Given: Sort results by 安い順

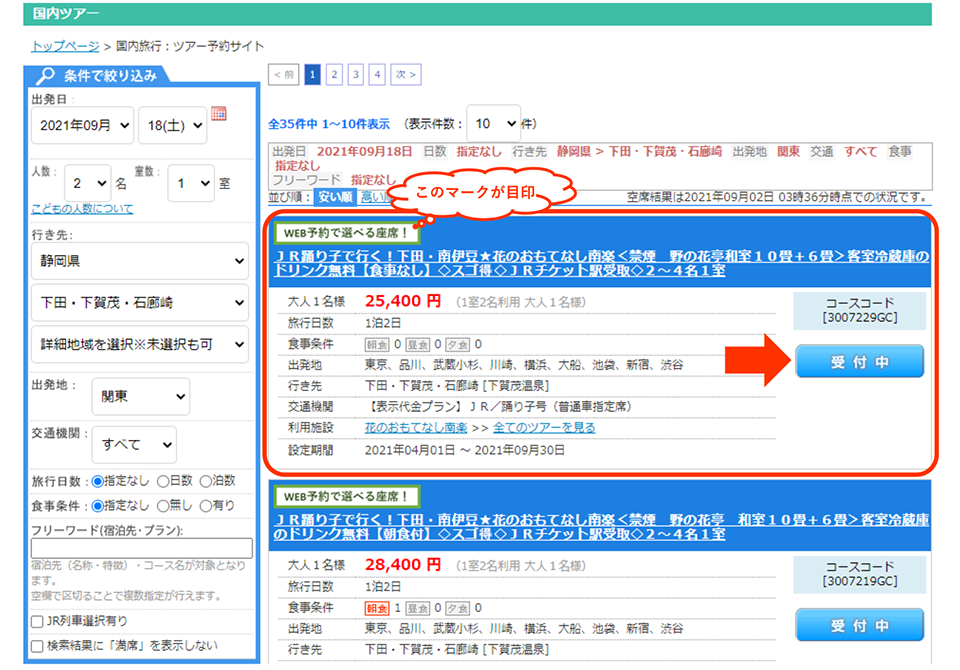Looking at the screenshot, I should point(335,197).
